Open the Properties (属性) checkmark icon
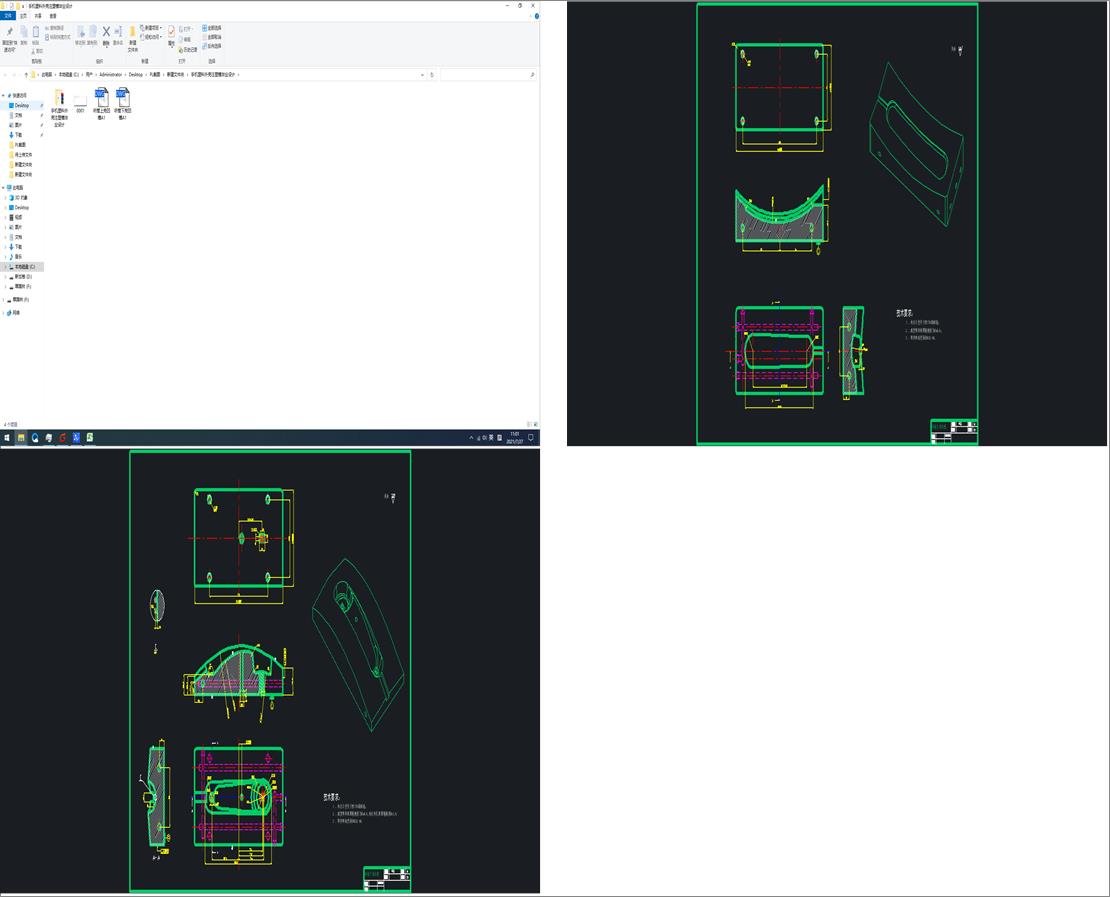This screenshot has height=897, width=1110. tap(171, 34)
